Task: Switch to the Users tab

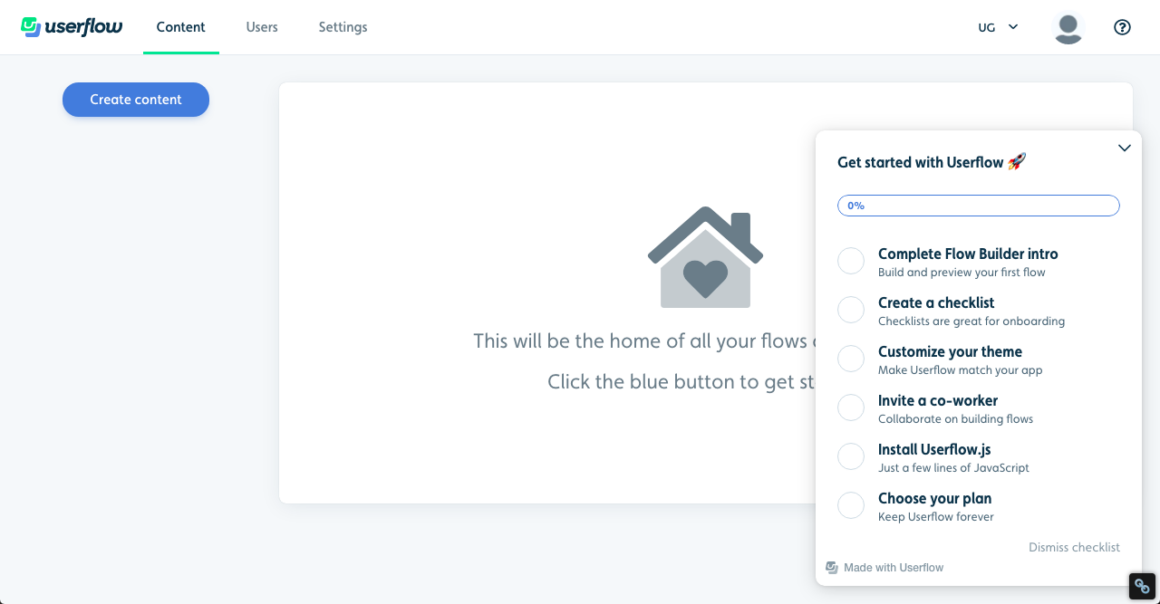Action: coord(262,27)
